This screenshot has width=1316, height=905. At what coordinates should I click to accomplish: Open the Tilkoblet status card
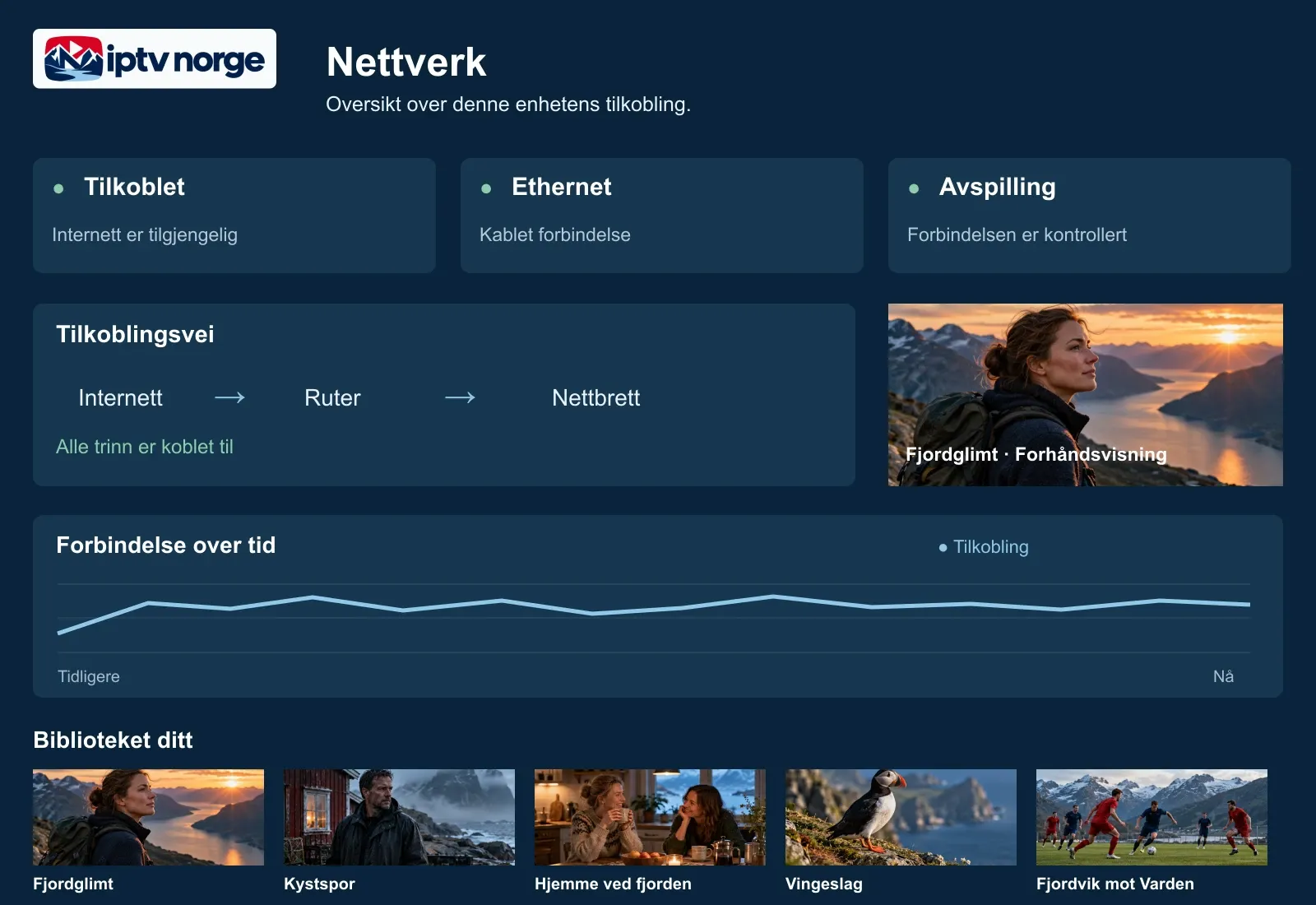coord(234,216)
